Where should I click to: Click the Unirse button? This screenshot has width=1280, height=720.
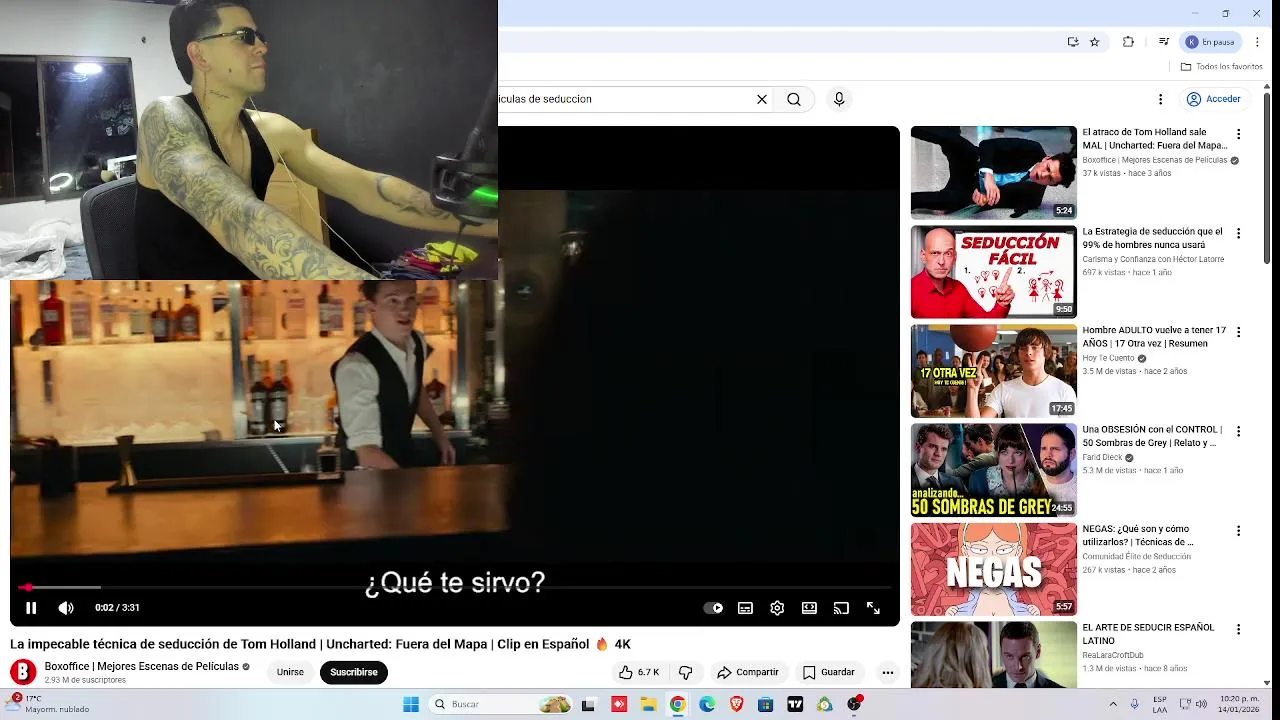(290, 672)
